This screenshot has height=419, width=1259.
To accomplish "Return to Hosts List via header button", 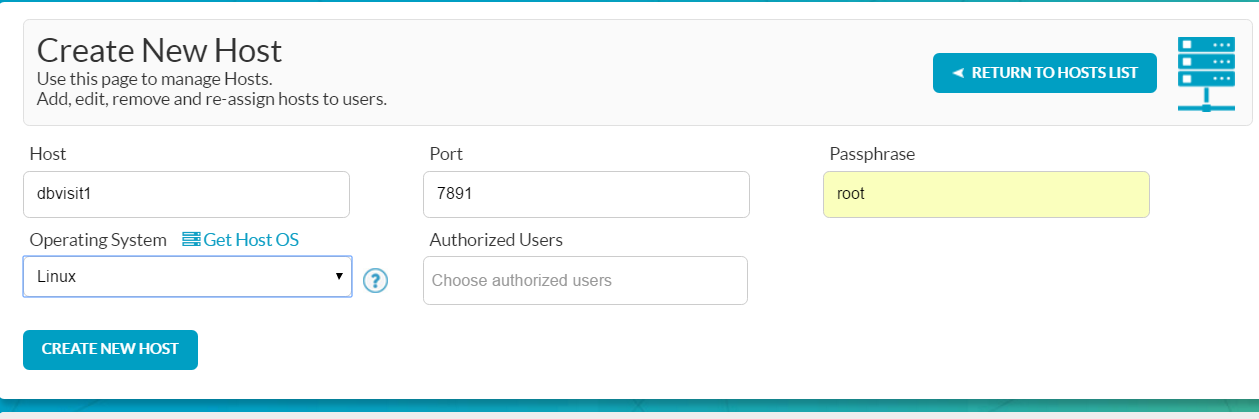I will coord(1045,73).
